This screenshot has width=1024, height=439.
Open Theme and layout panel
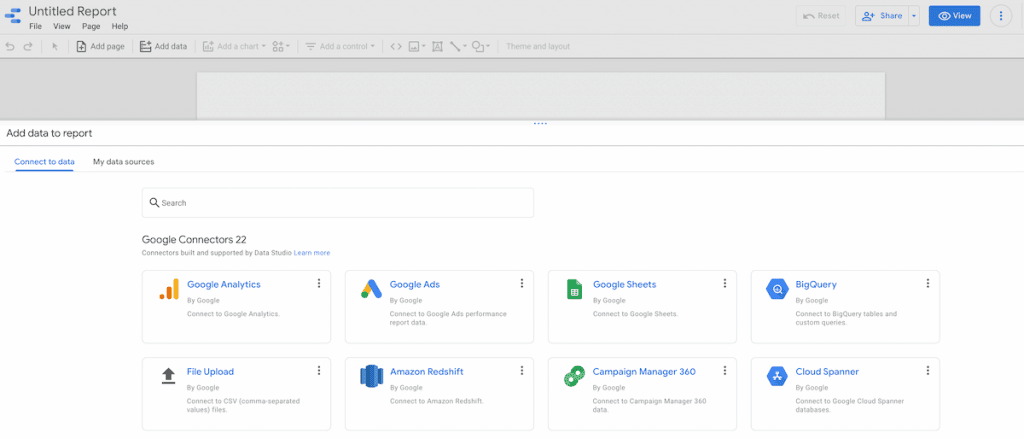click(x=538, y=46)
